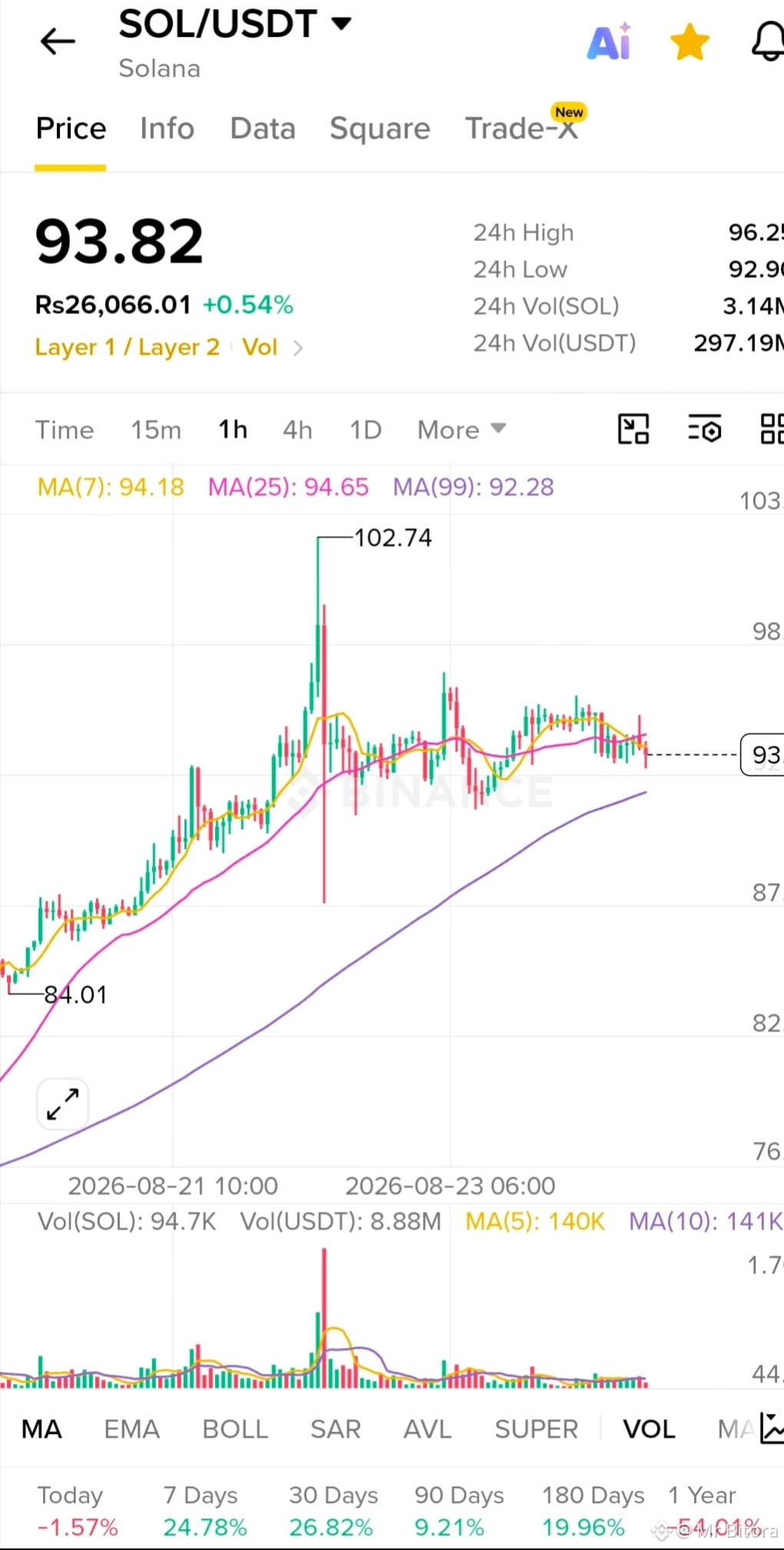Expand chart to fullscreen
784x1550 pixels.
click(x=63, y=1104)
